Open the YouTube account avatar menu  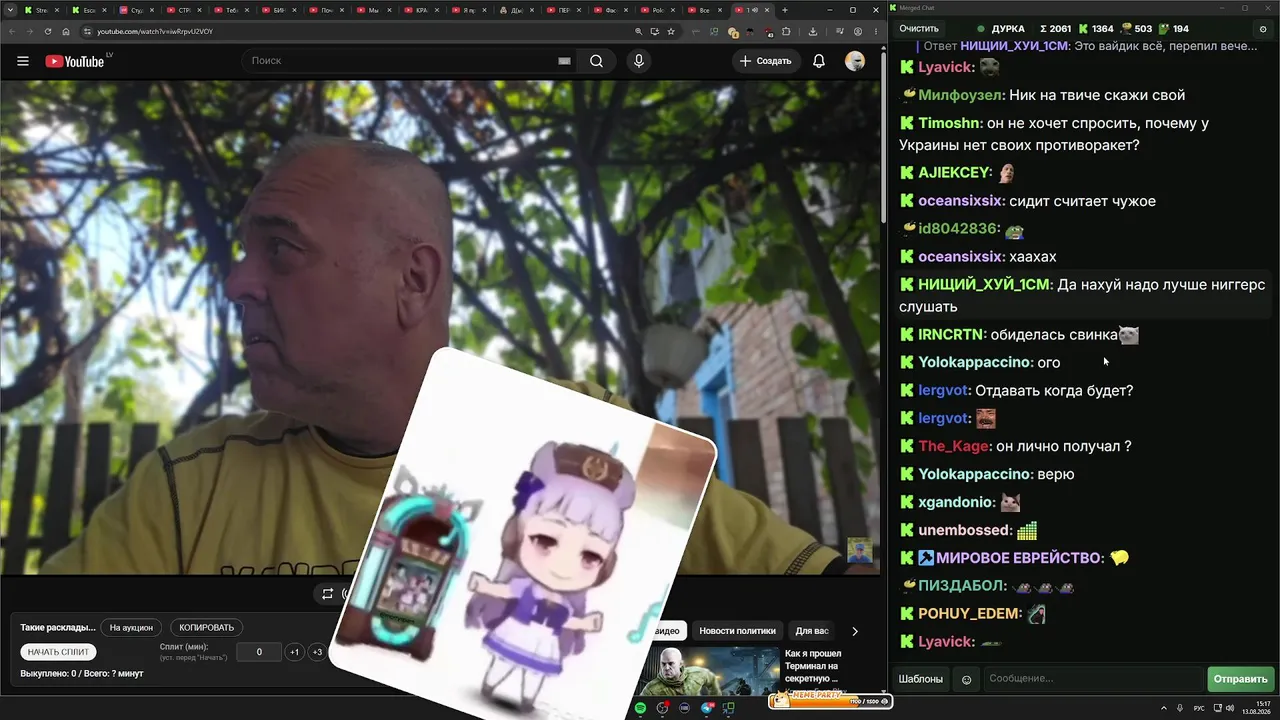855,61
